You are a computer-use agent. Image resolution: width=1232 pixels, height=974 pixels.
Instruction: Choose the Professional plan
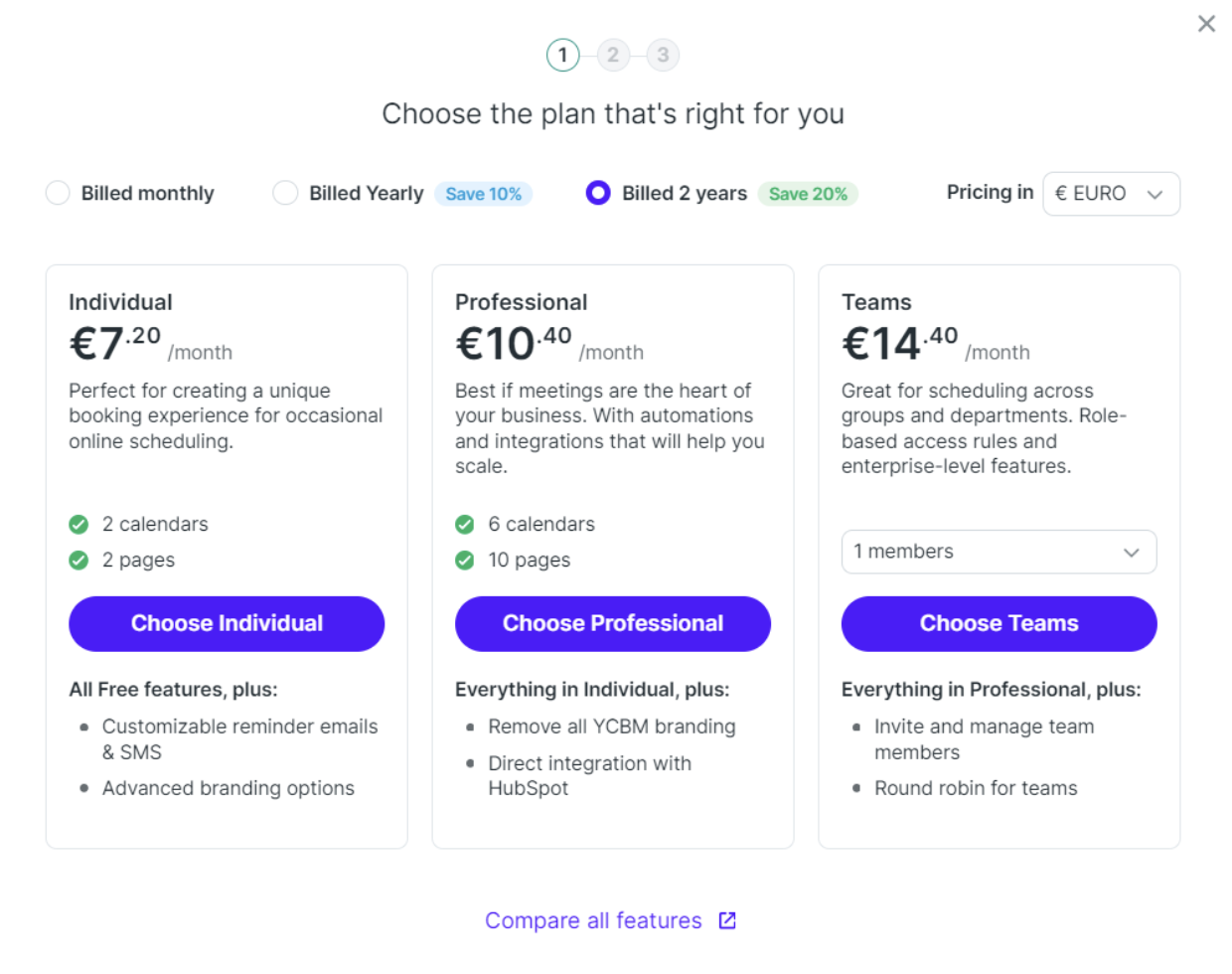tap(613, 624)
